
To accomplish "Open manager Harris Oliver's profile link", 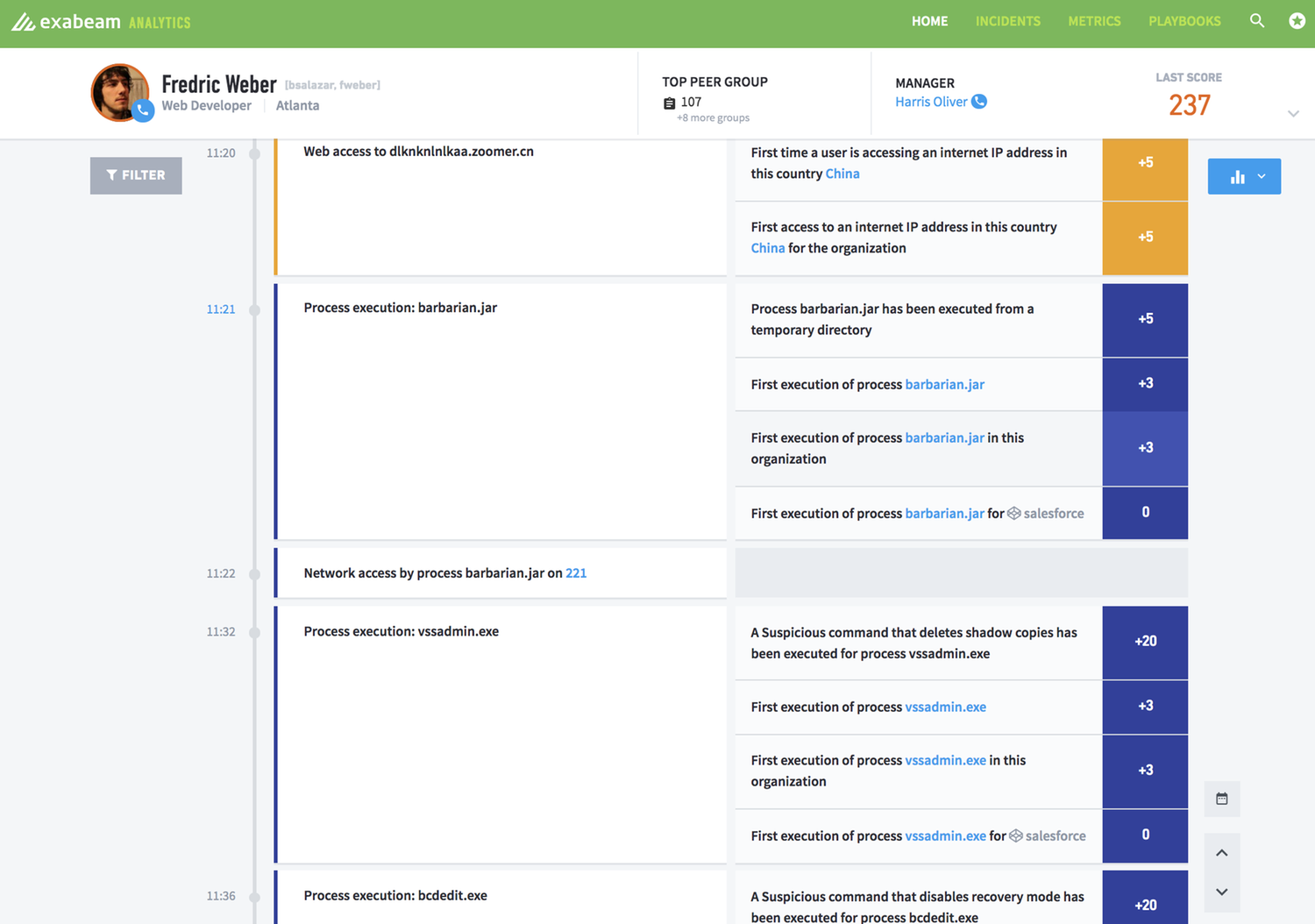I will tap(931, 102).
